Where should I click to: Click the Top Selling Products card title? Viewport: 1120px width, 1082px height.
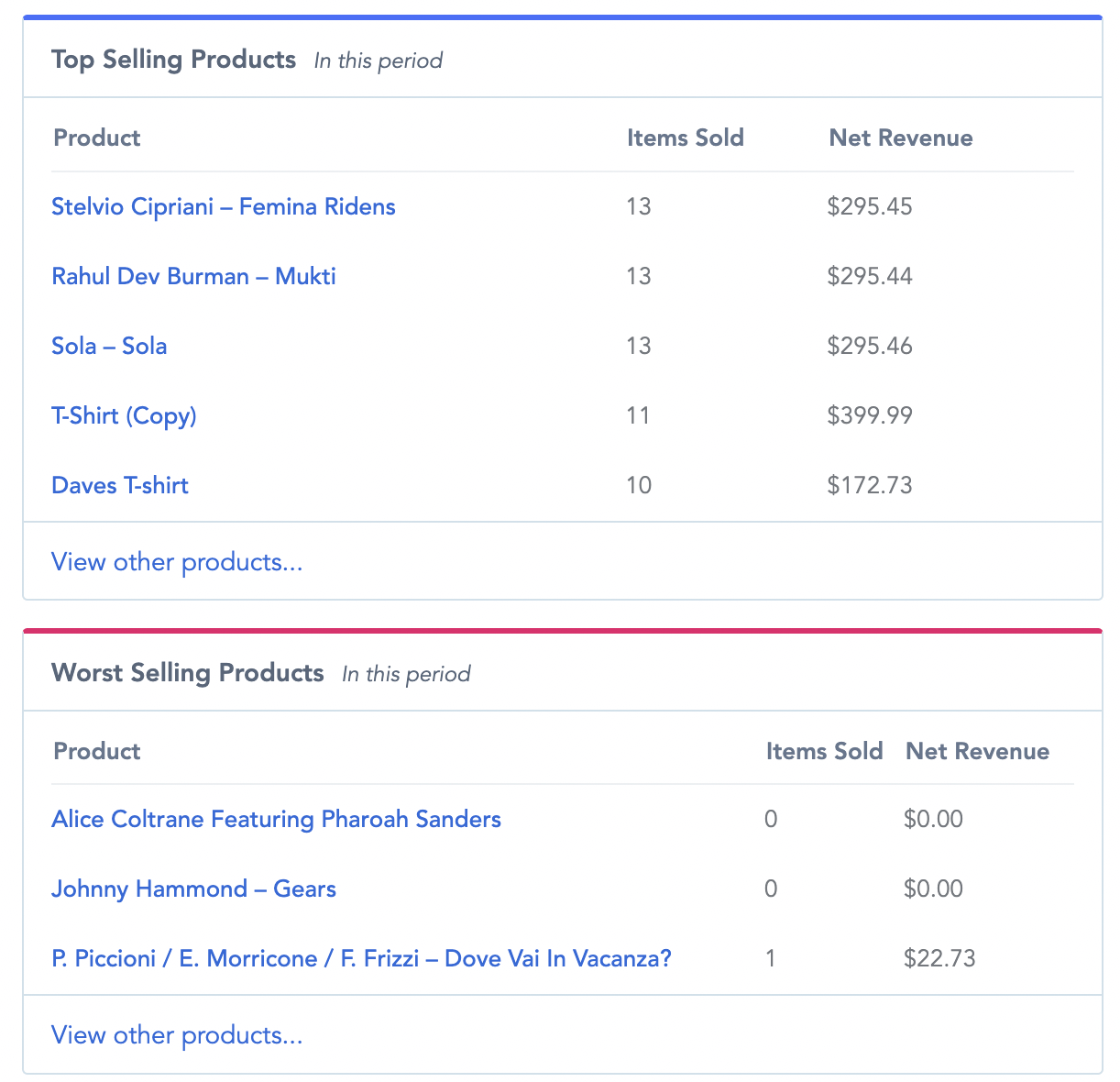(x=173, y=59)
